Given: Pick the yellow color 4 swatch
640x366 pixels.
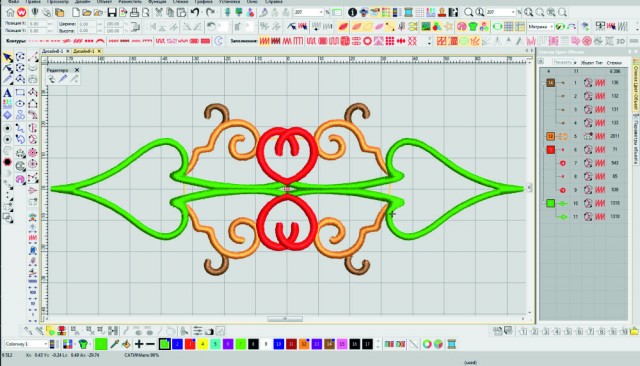Looking at the screenshot, I should (202, 344).
